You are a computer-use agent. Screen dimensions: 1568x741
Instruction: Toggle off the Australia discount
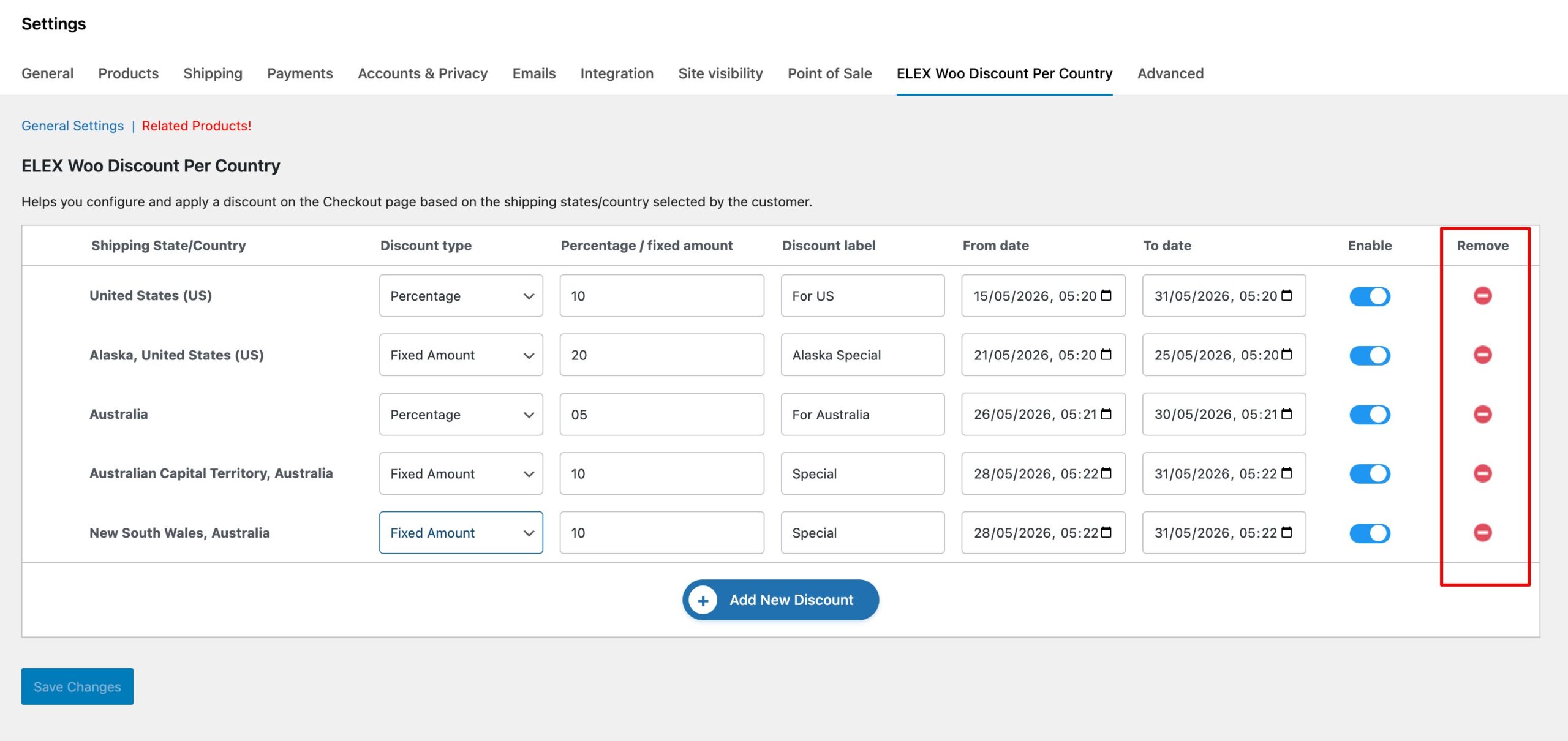[1370, 415]
